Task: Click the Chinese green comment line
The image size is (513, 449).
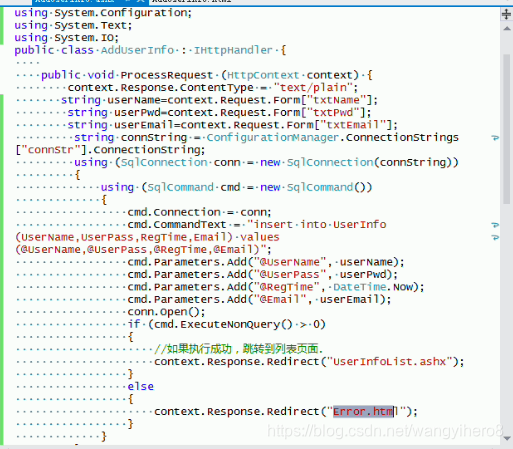Action: tap(238, 349)
